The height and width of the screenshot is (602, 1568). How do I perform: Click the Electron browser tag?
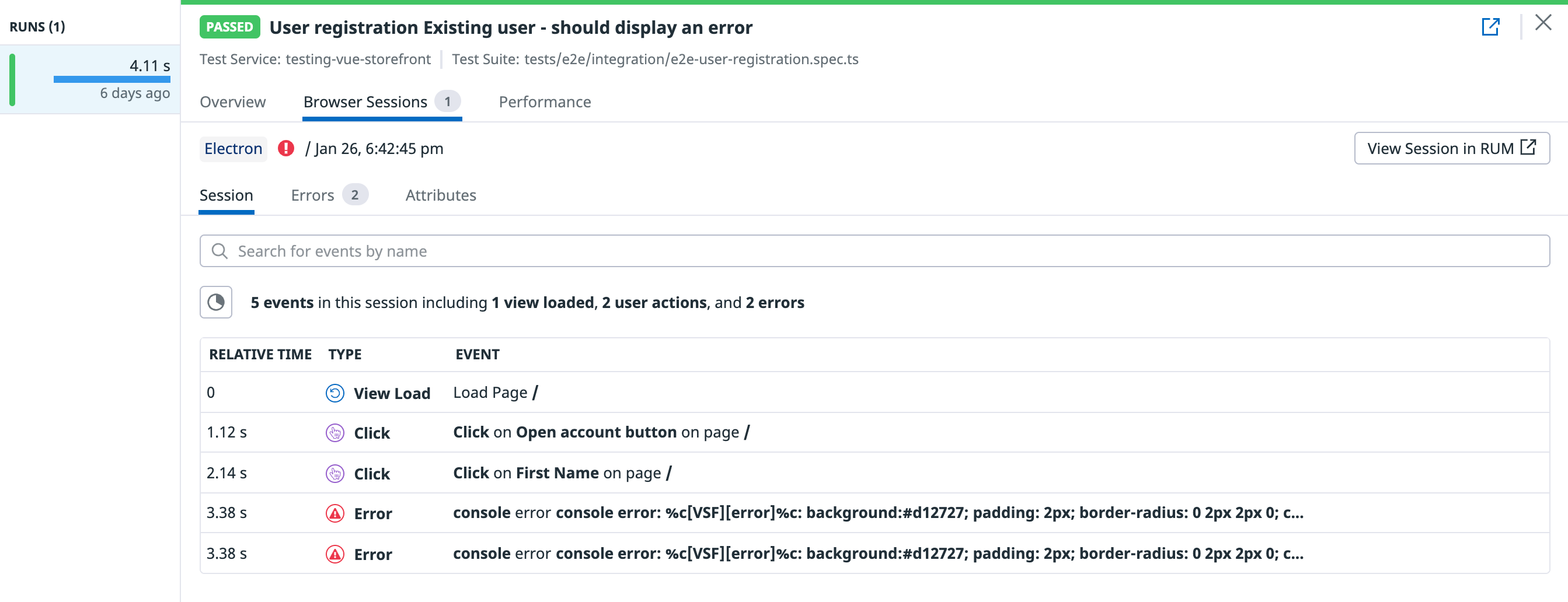click(x=233, y=148)
